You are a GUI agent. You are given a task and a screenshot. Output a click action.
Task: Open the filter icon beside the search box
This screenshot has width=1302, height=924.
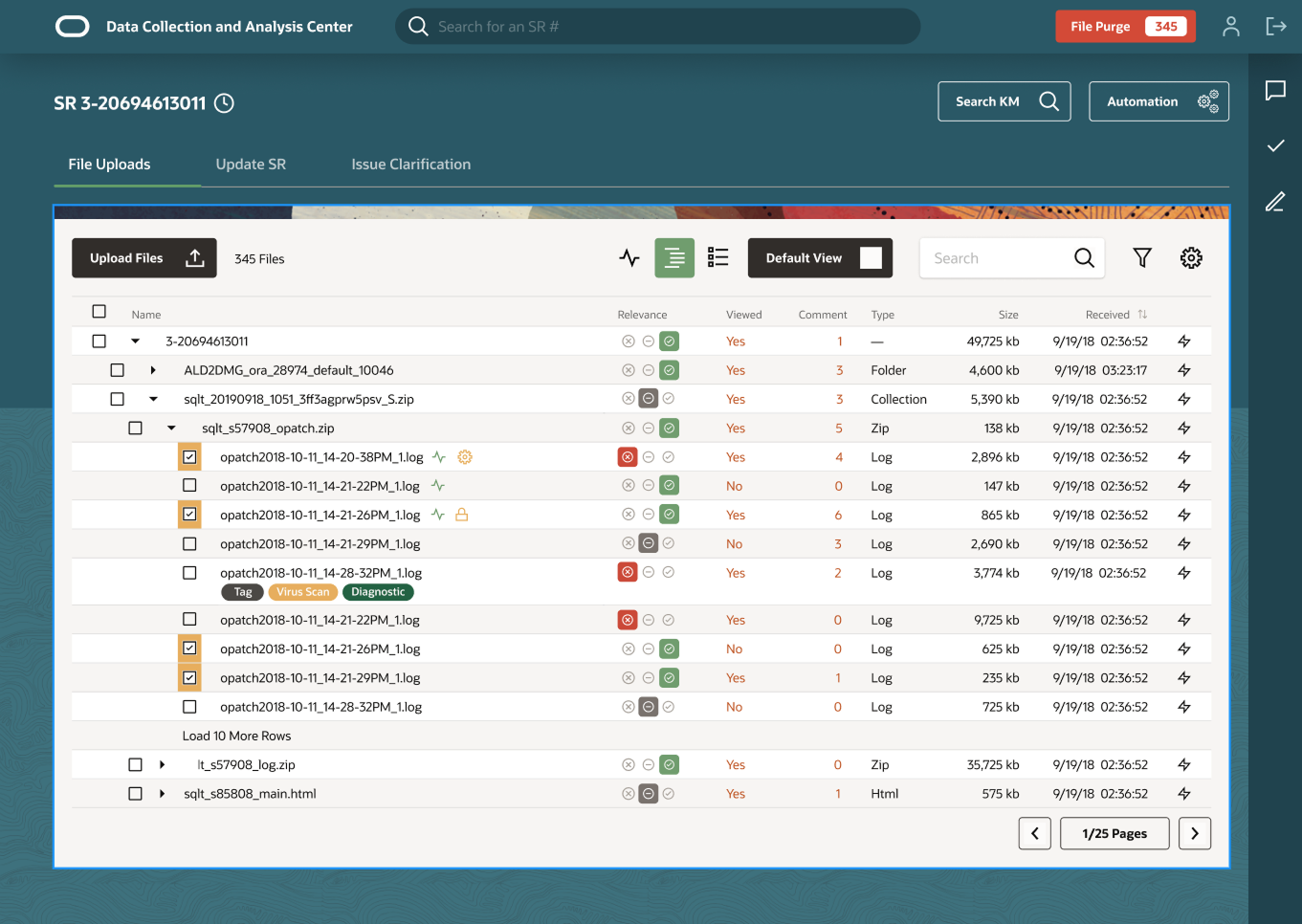click(1141, 257)
